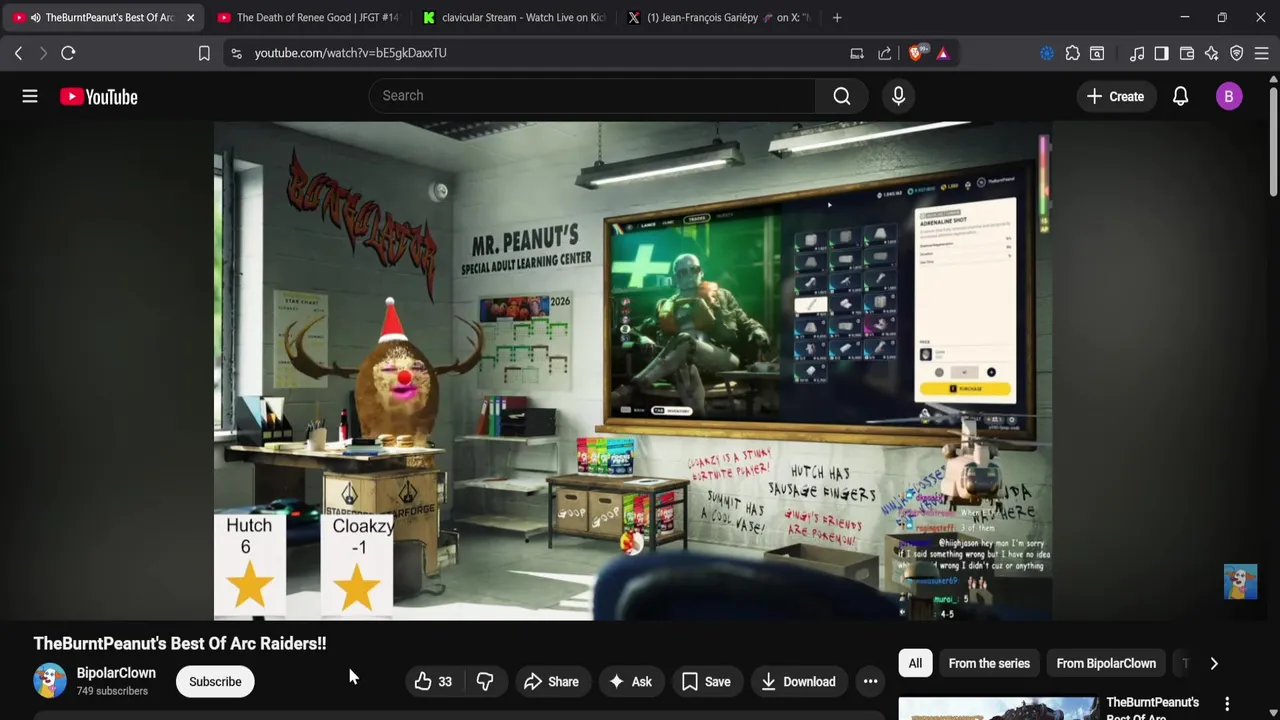
Task: Open the notifications bell
Action: pos(1180,96)
